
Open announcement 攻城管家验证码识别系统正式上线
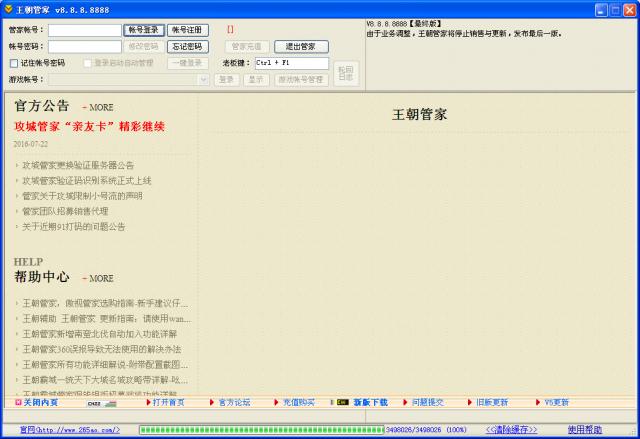coord(87,181)
